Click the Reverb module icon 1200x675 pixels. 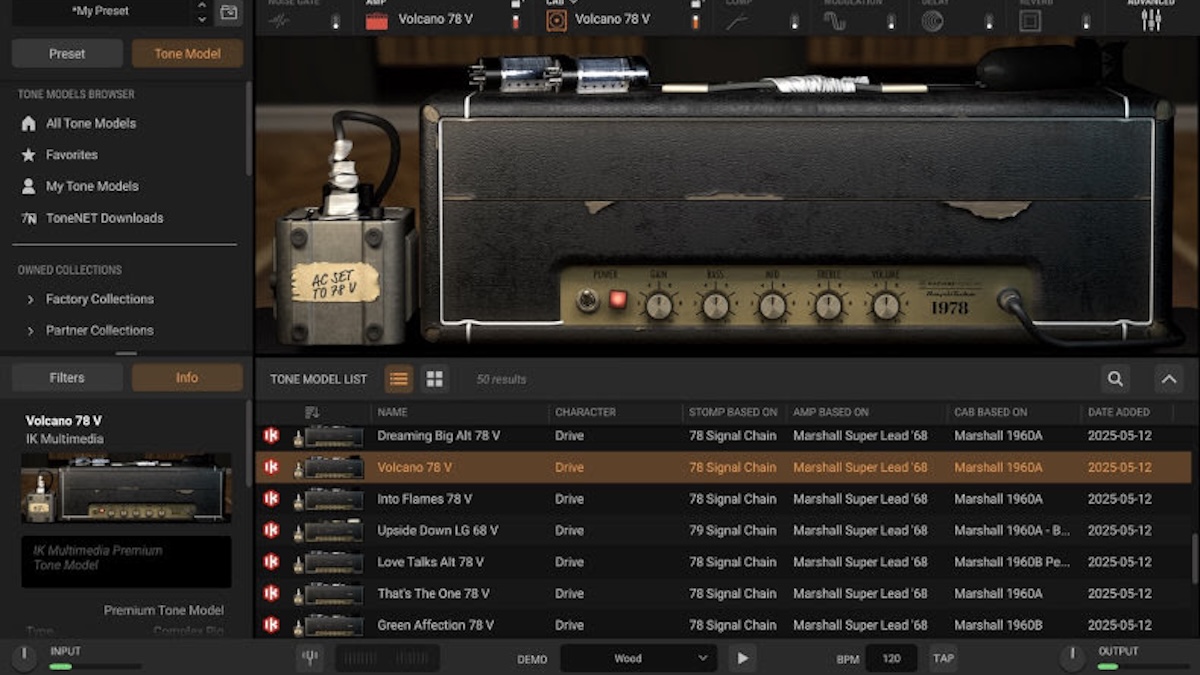pos(1030,21)
